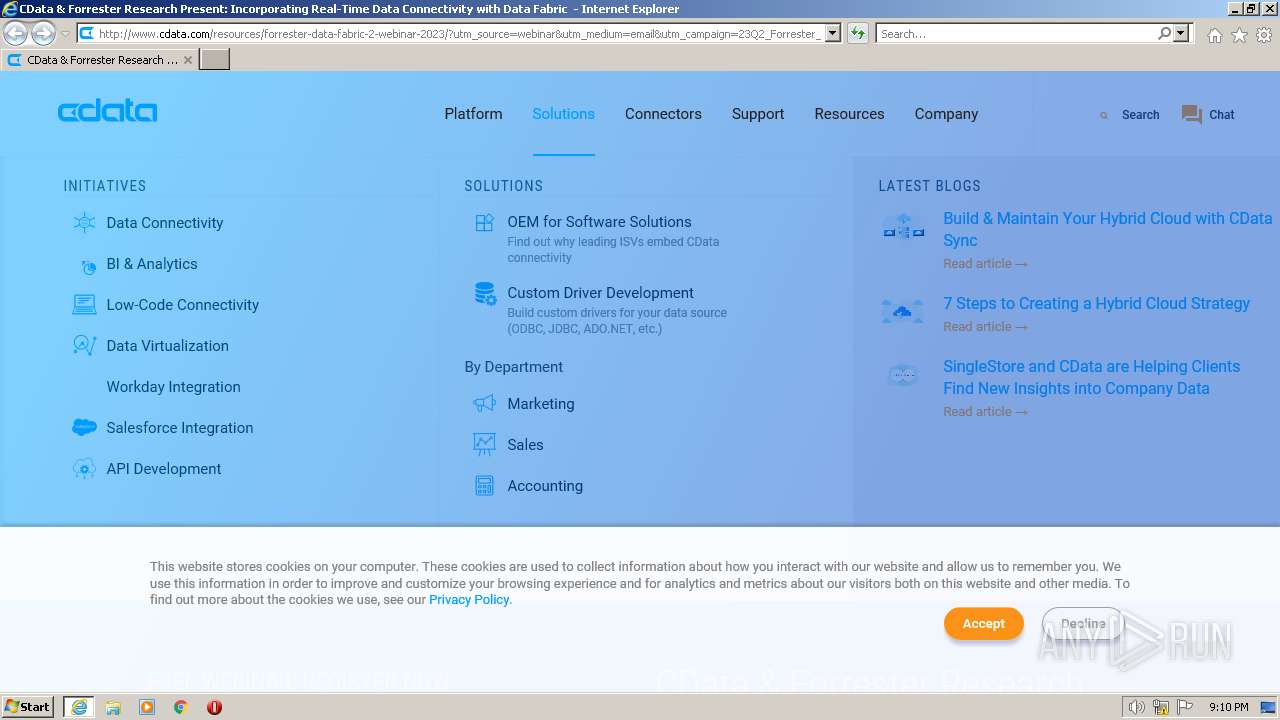This screenshot has height=720, width=1280.
Task: Click Read article under Hybrid Cloud with CData Sync
Action: point(985,264)
